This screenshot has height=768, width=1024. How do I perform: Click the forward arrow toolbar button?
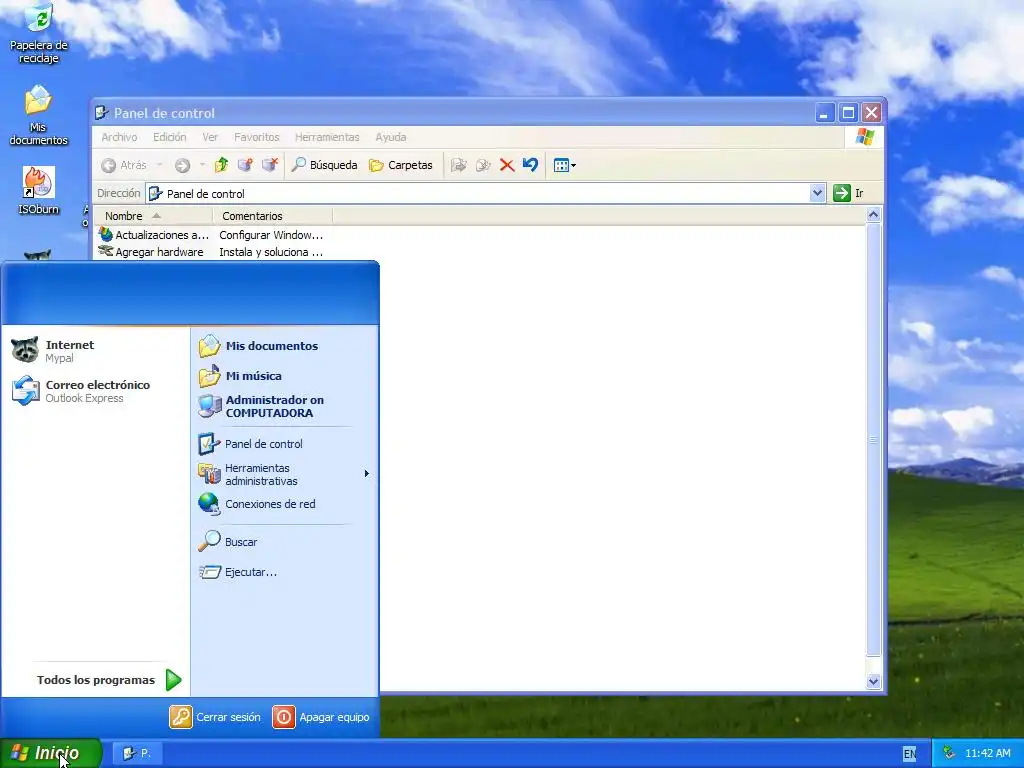182,166
